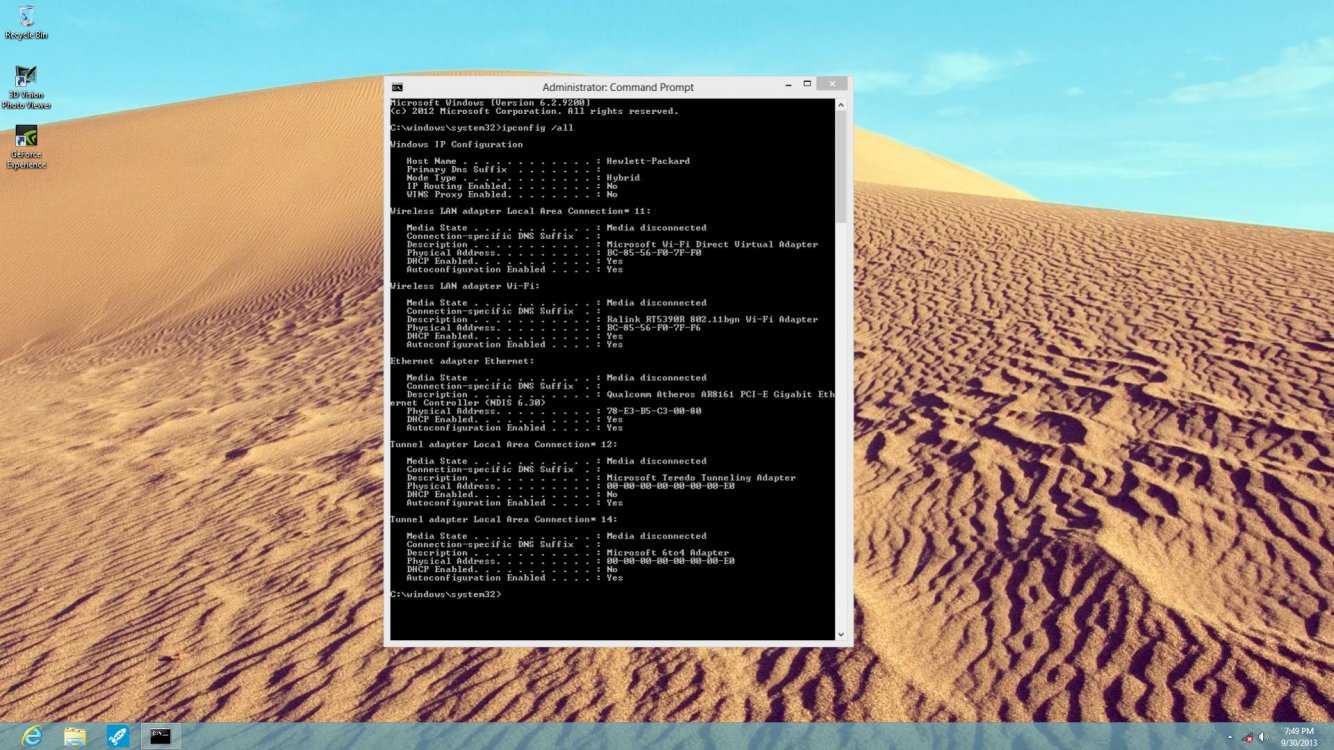Image resolution: width=1334 pixels, height=750 pixels.
Task: Open the volume speaker tray icon
Action: pos(1263,737)
